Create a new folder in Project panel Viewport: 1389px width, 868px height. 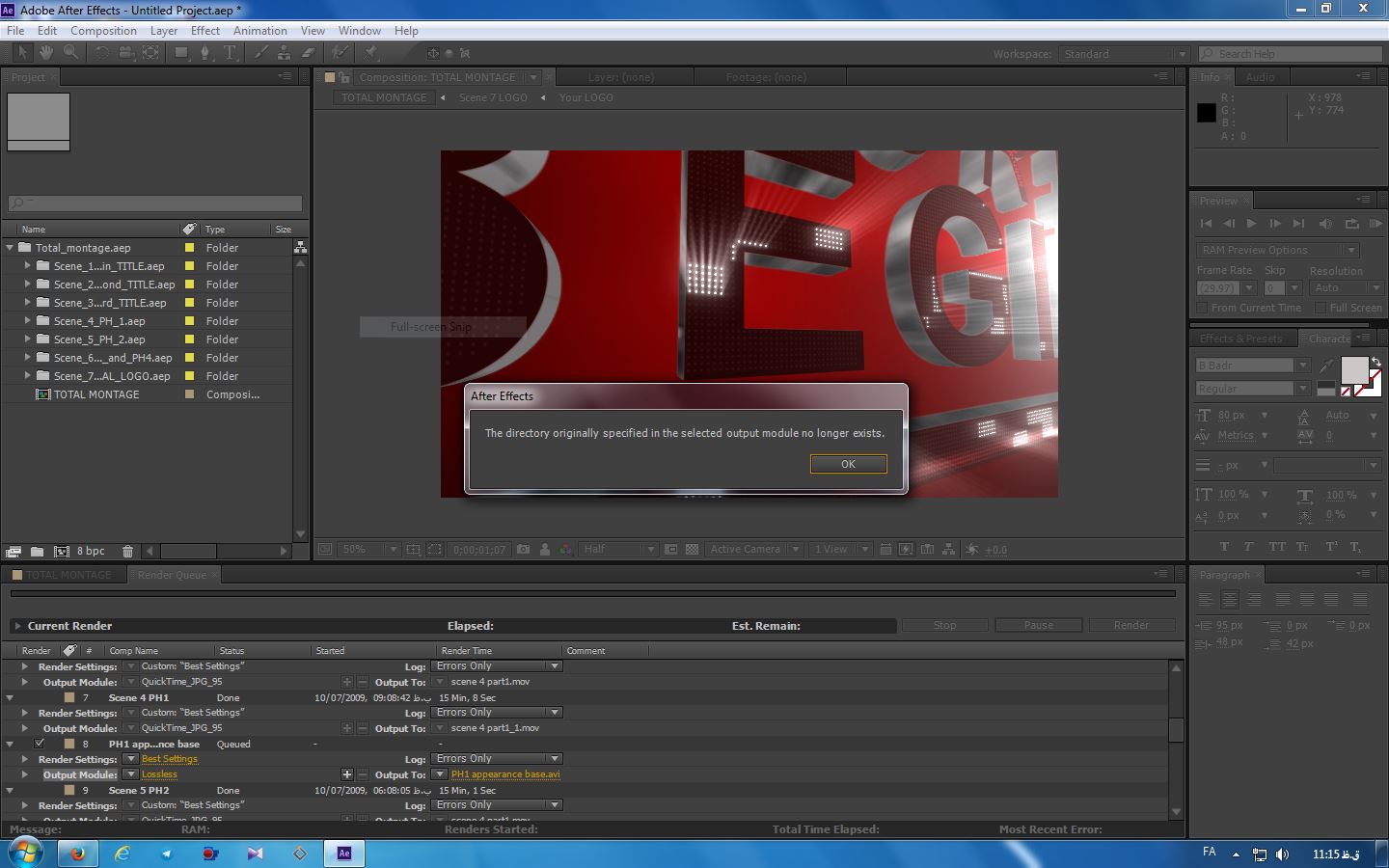tap(37, 552)
